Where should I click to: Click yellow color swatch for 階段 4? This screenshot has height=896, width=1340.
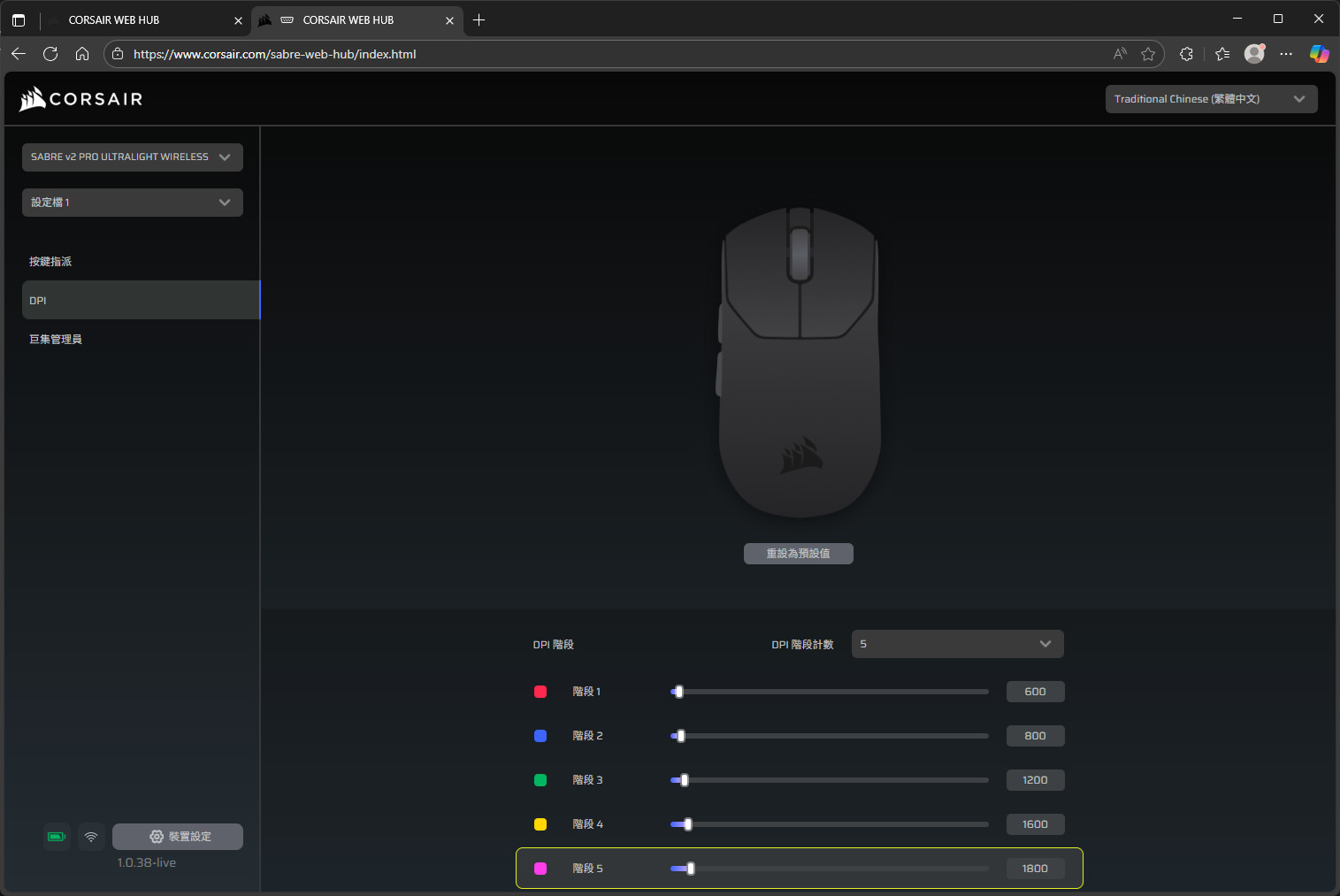540,824
